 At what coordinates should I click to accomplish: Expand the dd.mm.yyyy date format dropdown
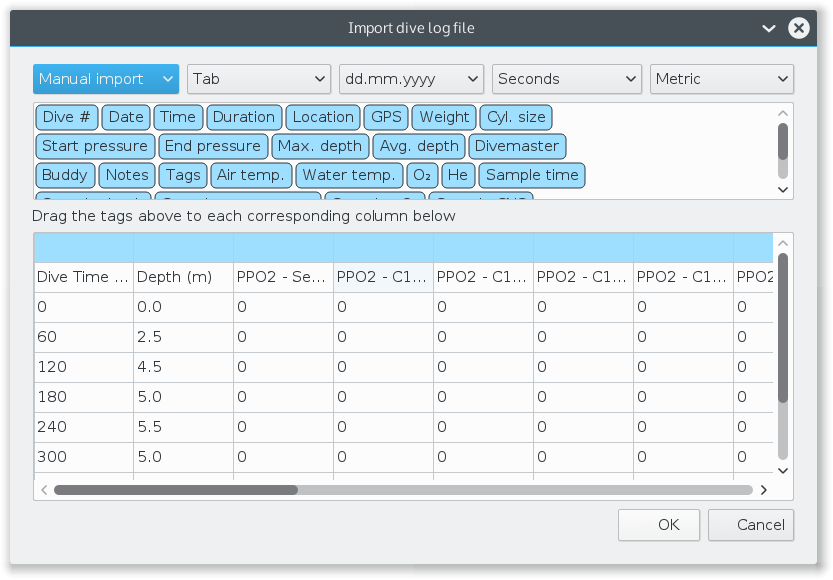411,79
